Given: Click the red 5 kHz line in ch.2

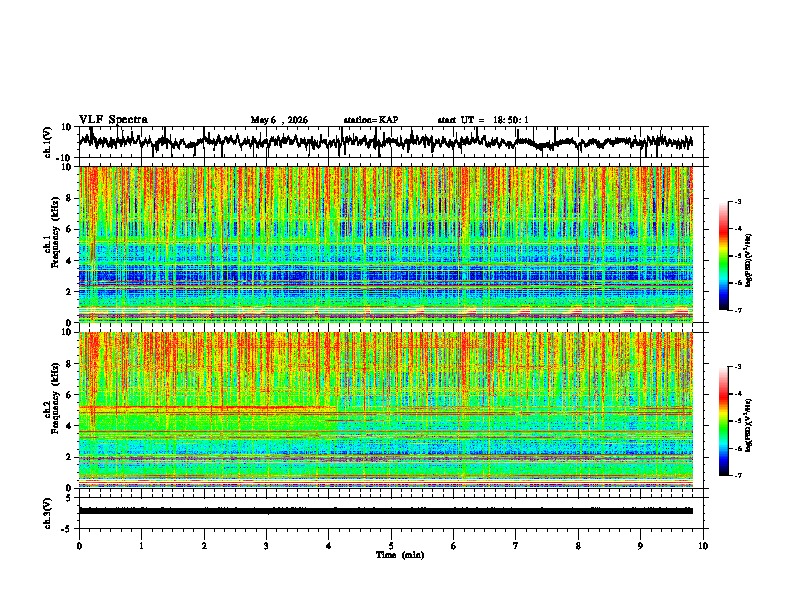Looking at the screenshot, I should [x=207, y=407].
